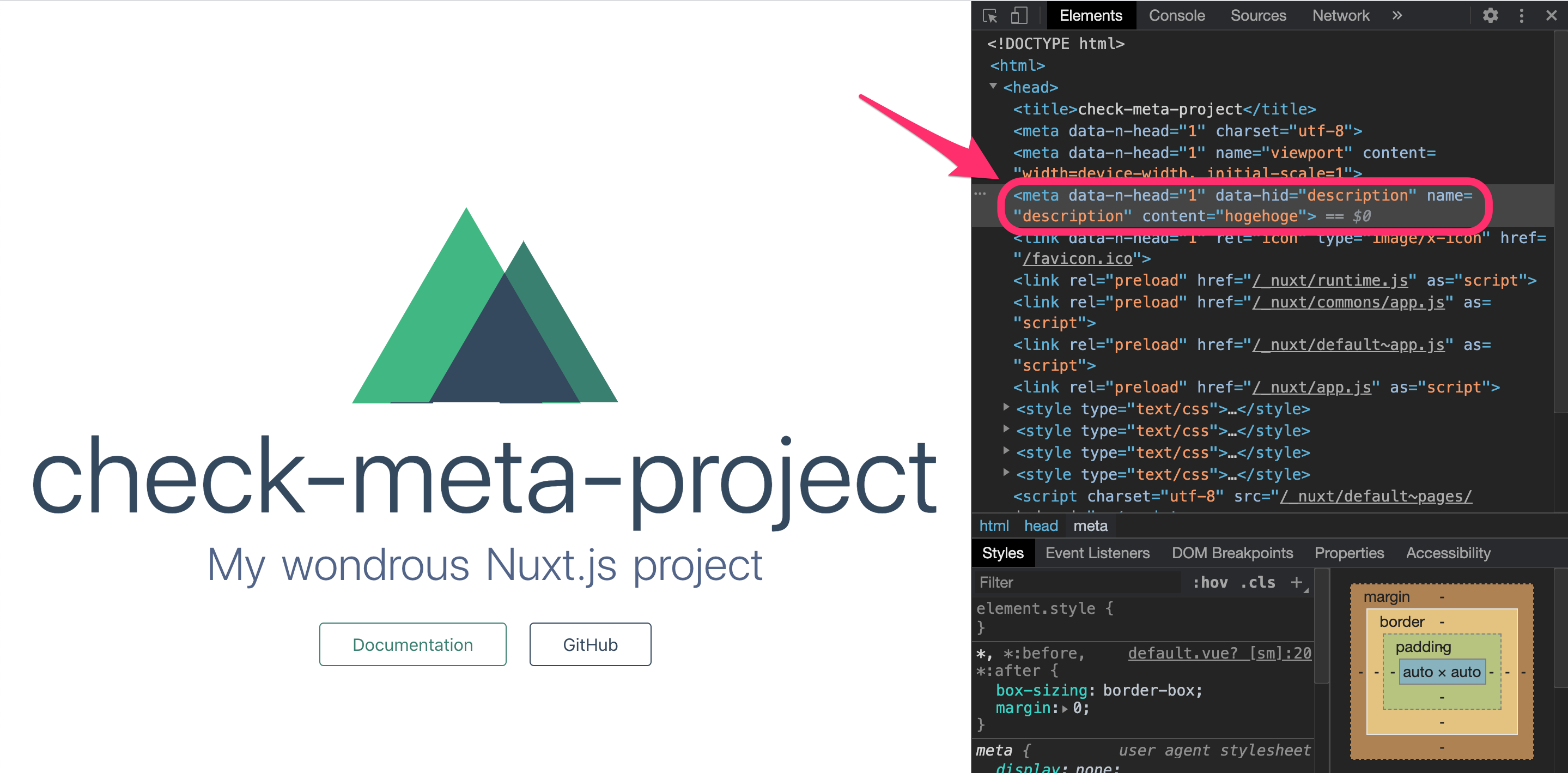Image resolution: width=1568 pixels, height=773 pixels.
Task: Open the DevTools three-dot options menu
Action: click(1522, 15)
